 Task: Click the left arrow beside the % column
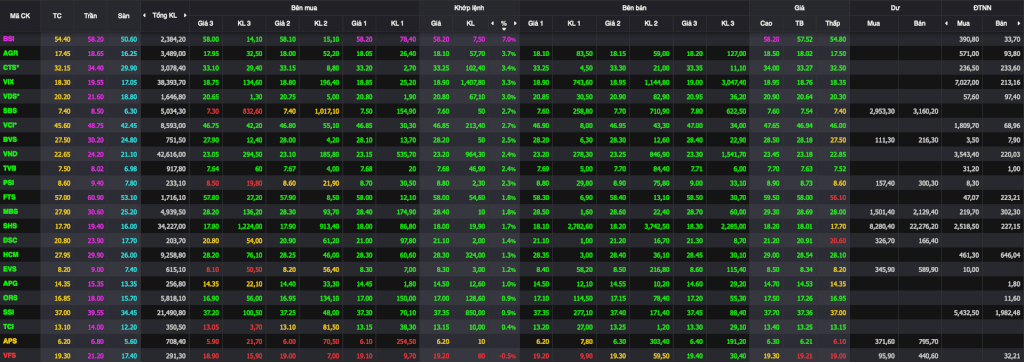[493, 23]
